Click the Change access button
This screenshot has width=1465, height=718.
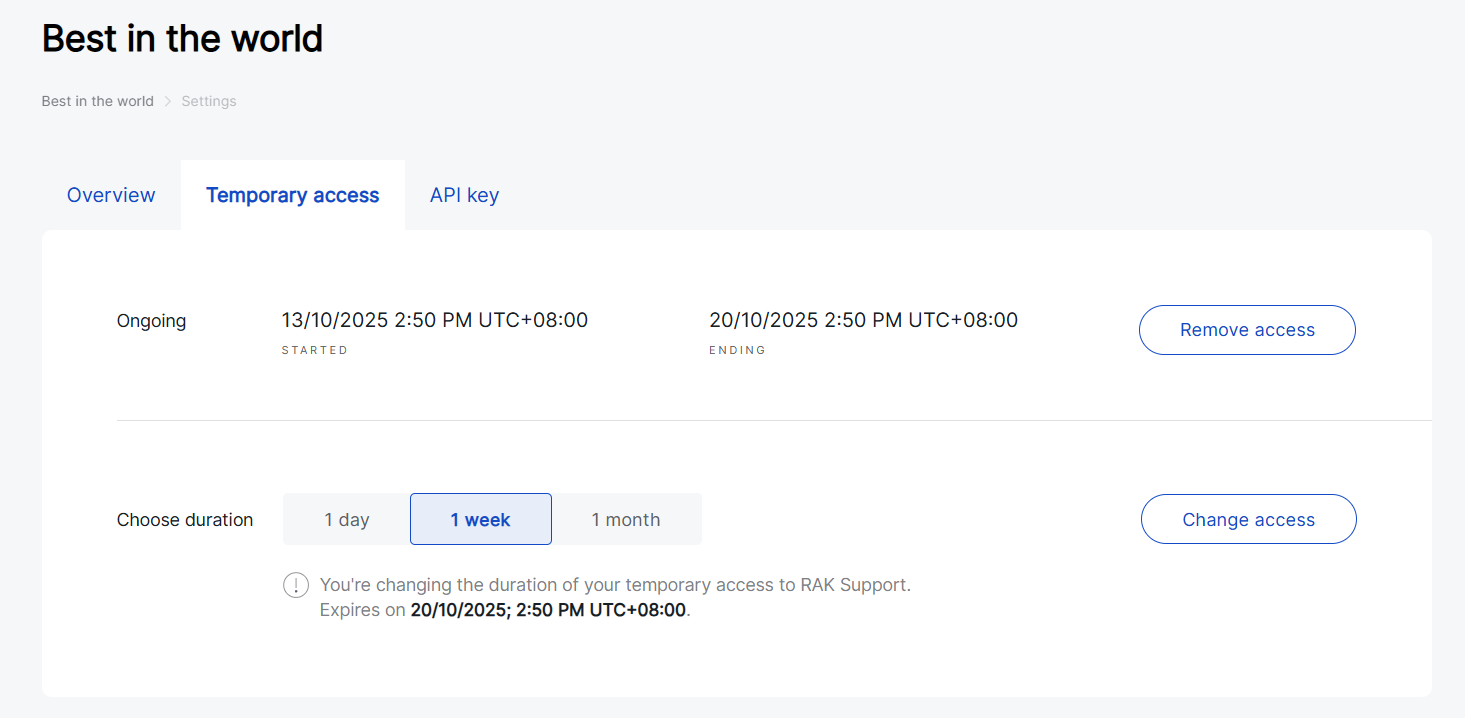[x=1248, y=520]
